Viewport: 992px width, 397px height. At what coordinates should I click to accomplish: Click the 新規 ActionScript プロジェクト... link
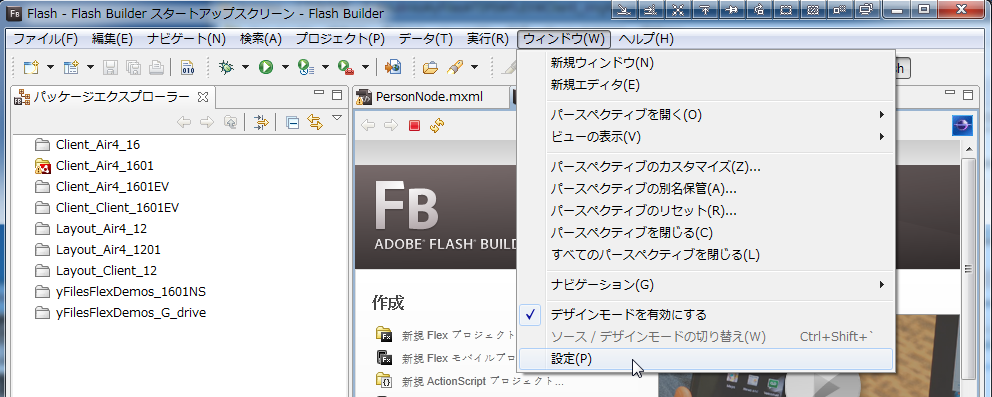[x=483, y=381]
